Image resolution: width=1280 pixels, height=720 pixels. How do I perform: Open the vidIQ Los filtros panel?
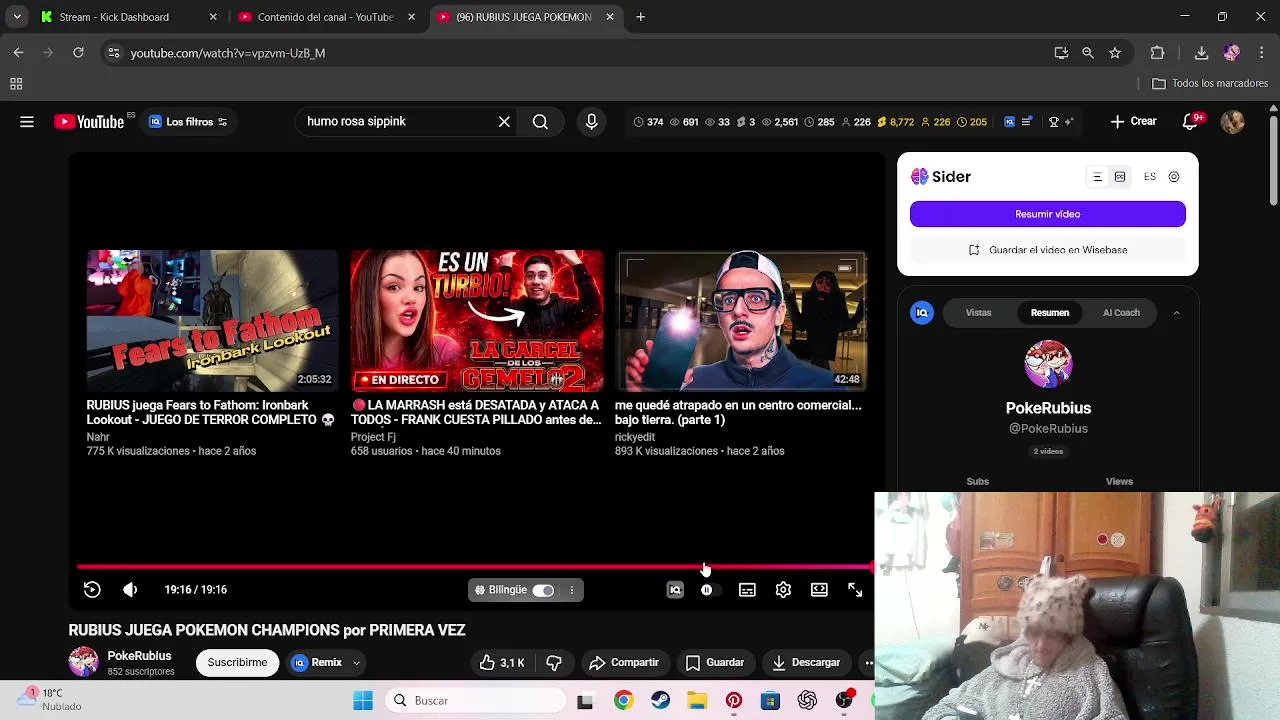coord(189,122)
